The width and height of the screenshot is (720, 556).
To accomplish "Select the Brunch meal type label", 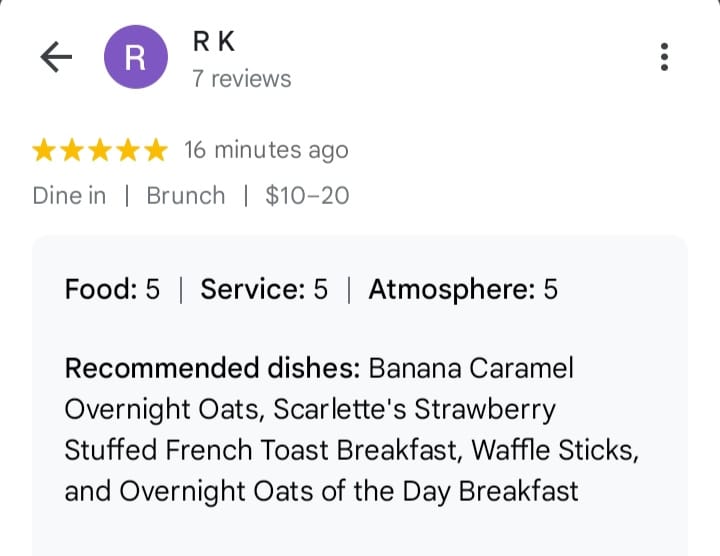I will [x=186, y=195].
